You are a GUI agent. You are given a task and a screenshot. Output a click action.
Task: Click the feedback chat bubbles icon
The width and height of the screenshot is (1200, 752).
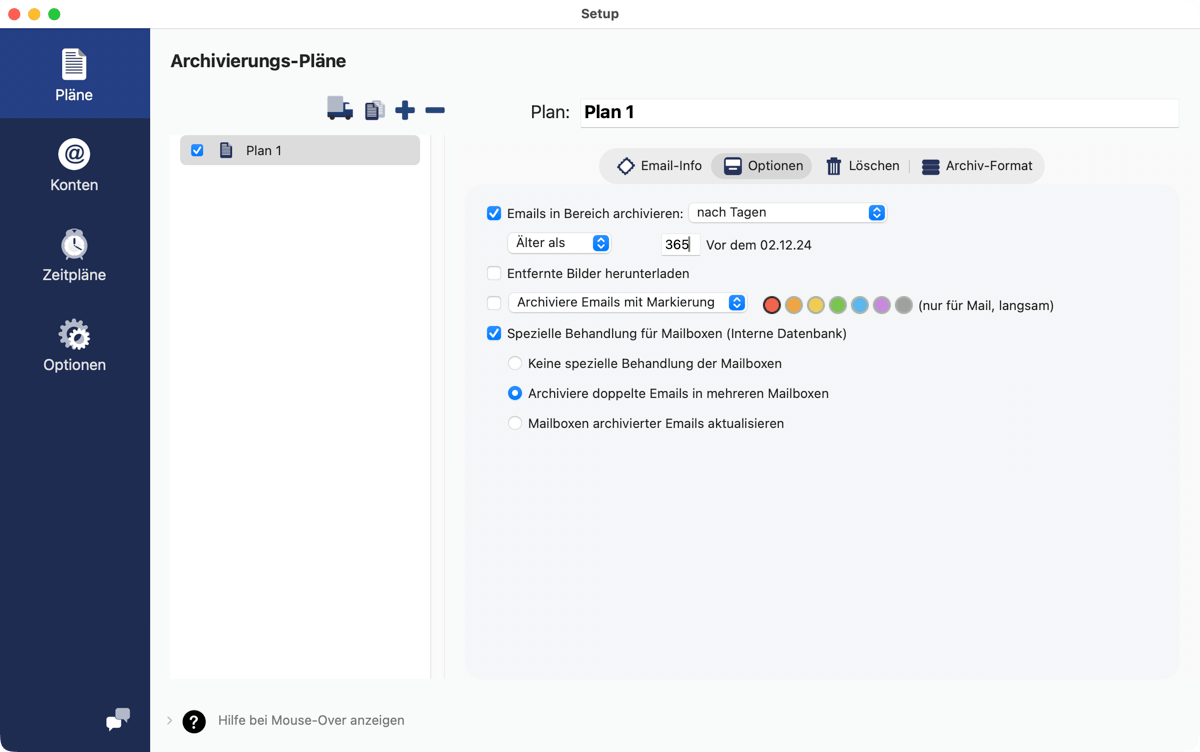118,719
